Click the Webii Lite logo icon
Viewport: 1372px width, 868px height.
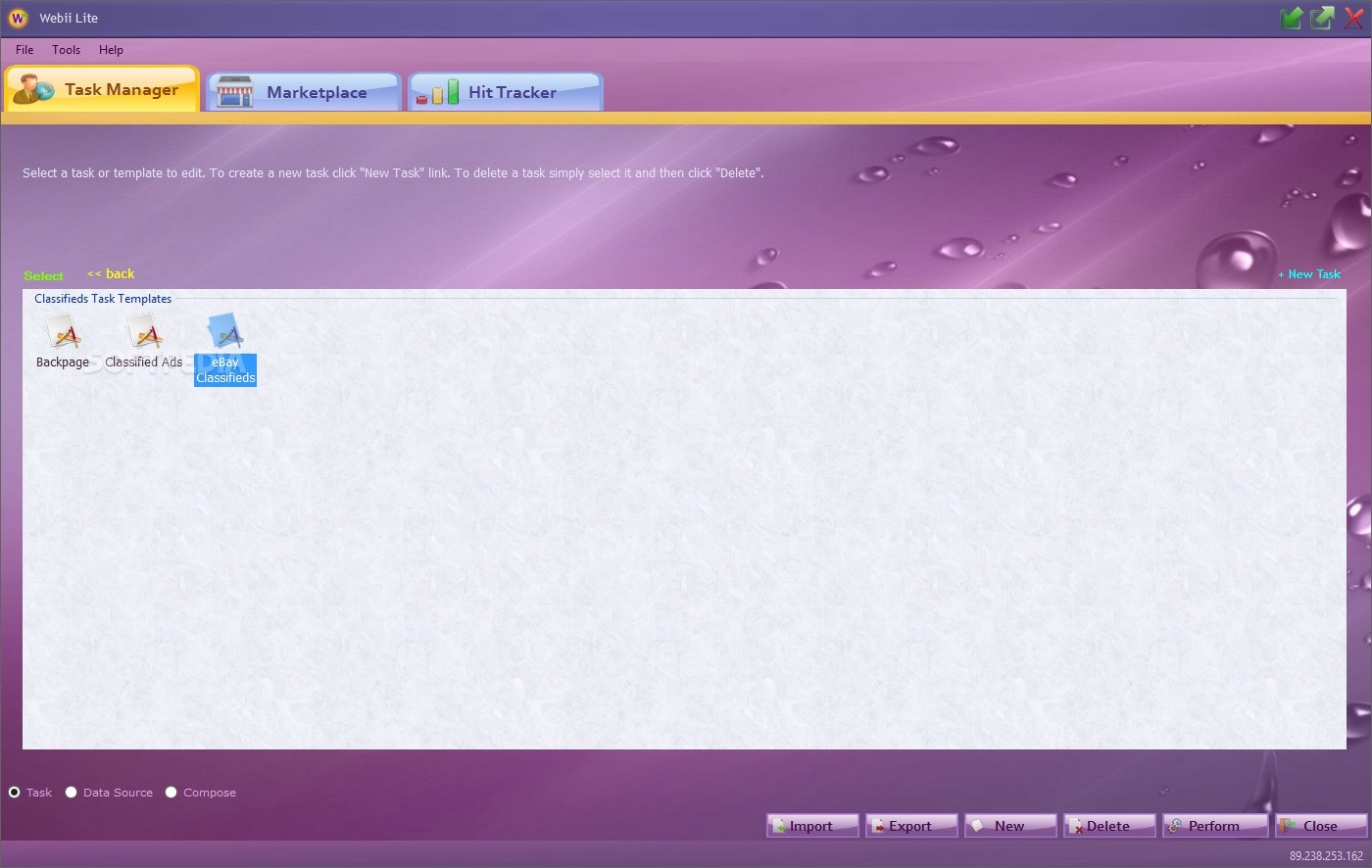(18, 18)
